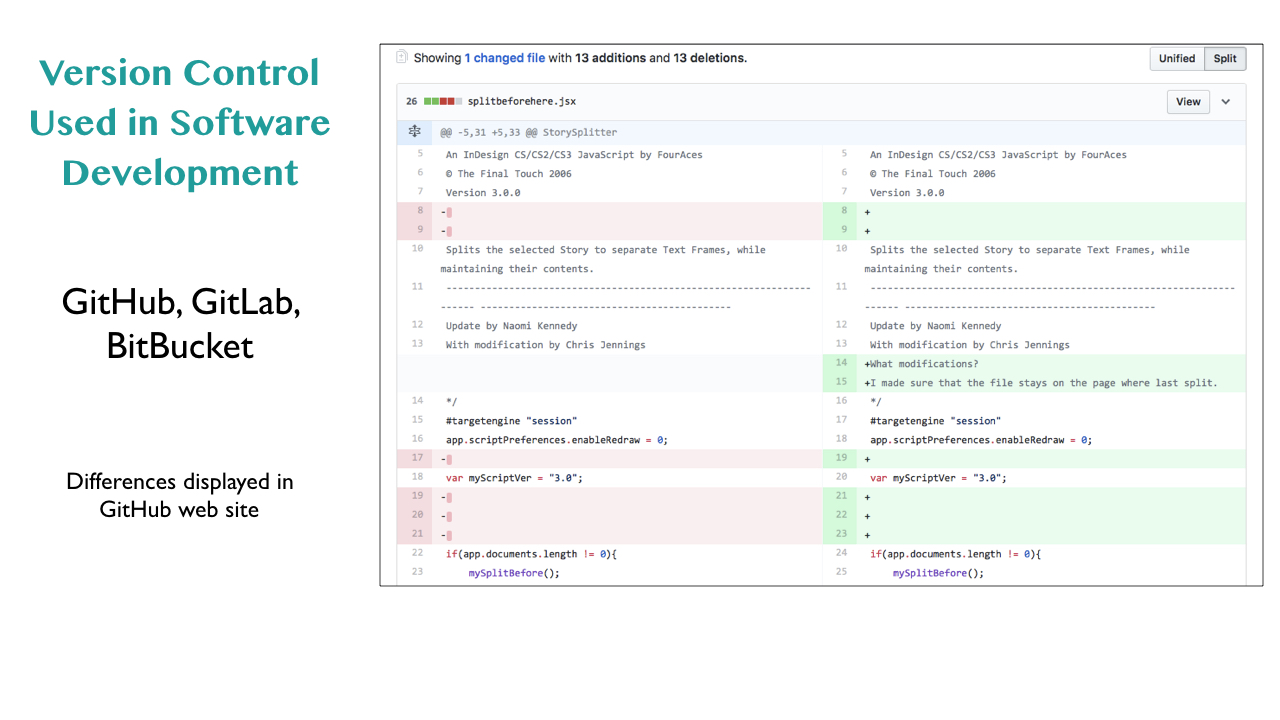
Task: Click left-side deleted line number 17
Action: (417, 459)
